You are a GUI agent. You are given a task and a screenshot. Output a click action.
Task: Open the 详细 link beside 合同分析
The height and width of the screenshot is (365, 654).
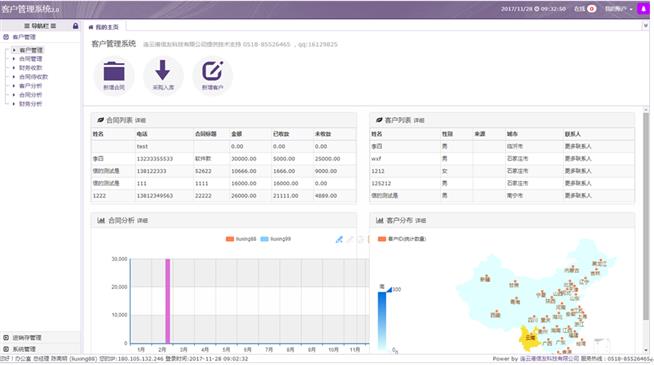pyautogui.click(x=142, y=221)
